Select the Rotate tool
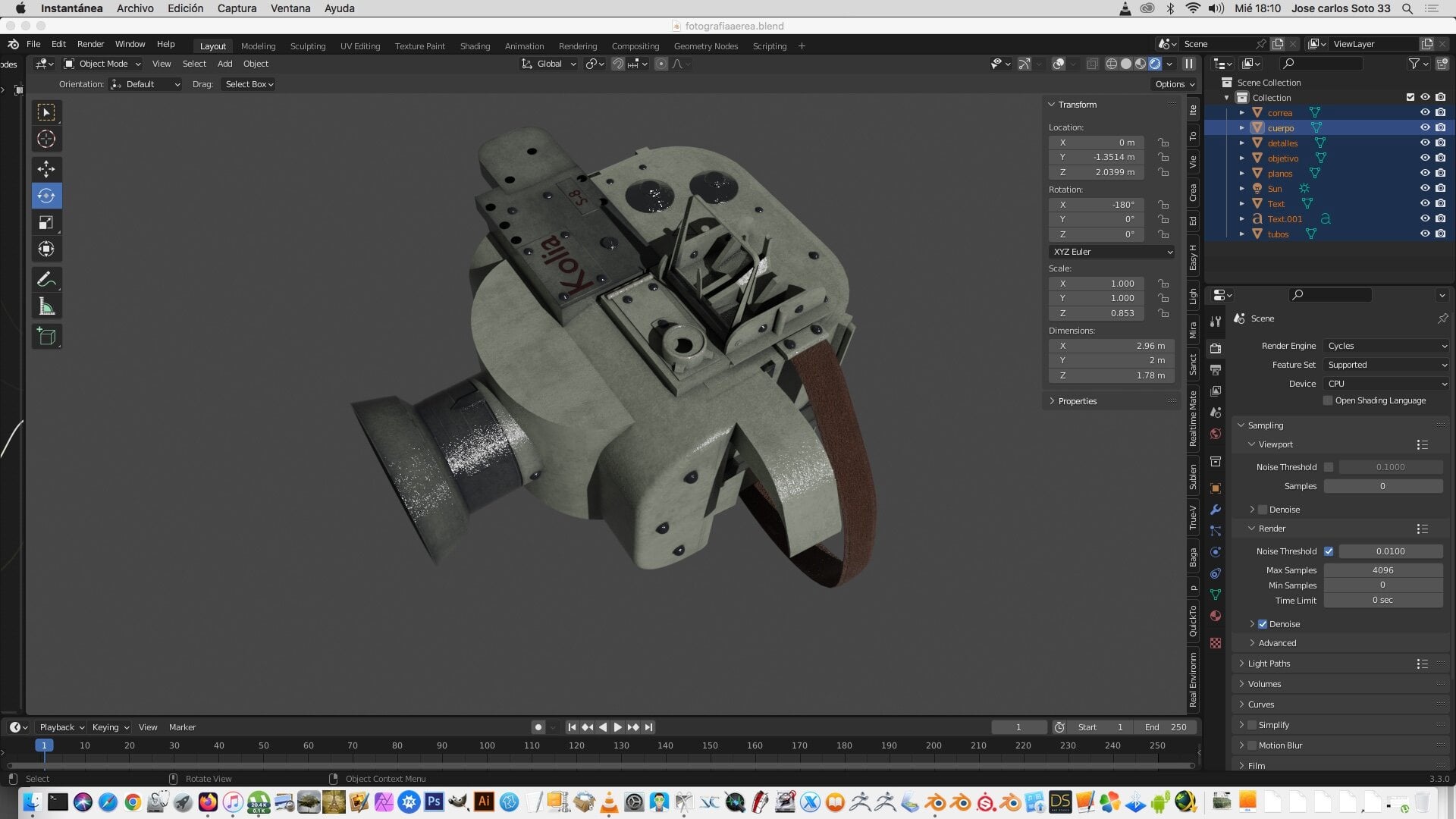 tap(46, 196)
